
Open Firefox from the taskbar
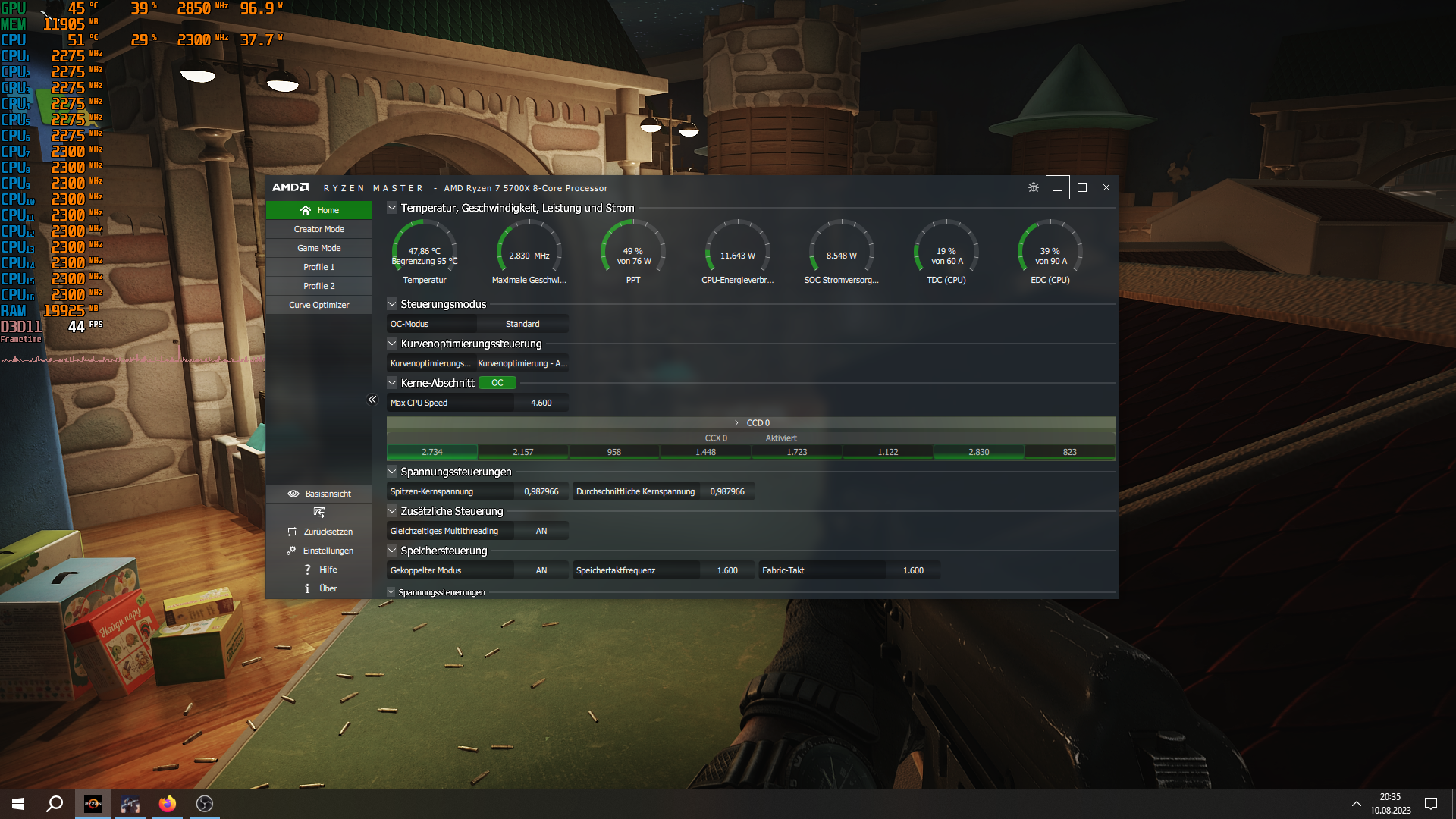pyautogui.click(x=168, y=804)
